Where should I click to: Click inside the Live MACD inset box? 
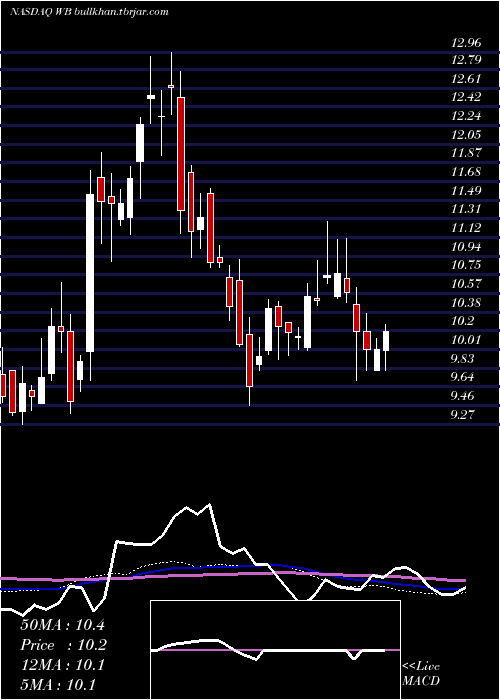coord(275,650)
